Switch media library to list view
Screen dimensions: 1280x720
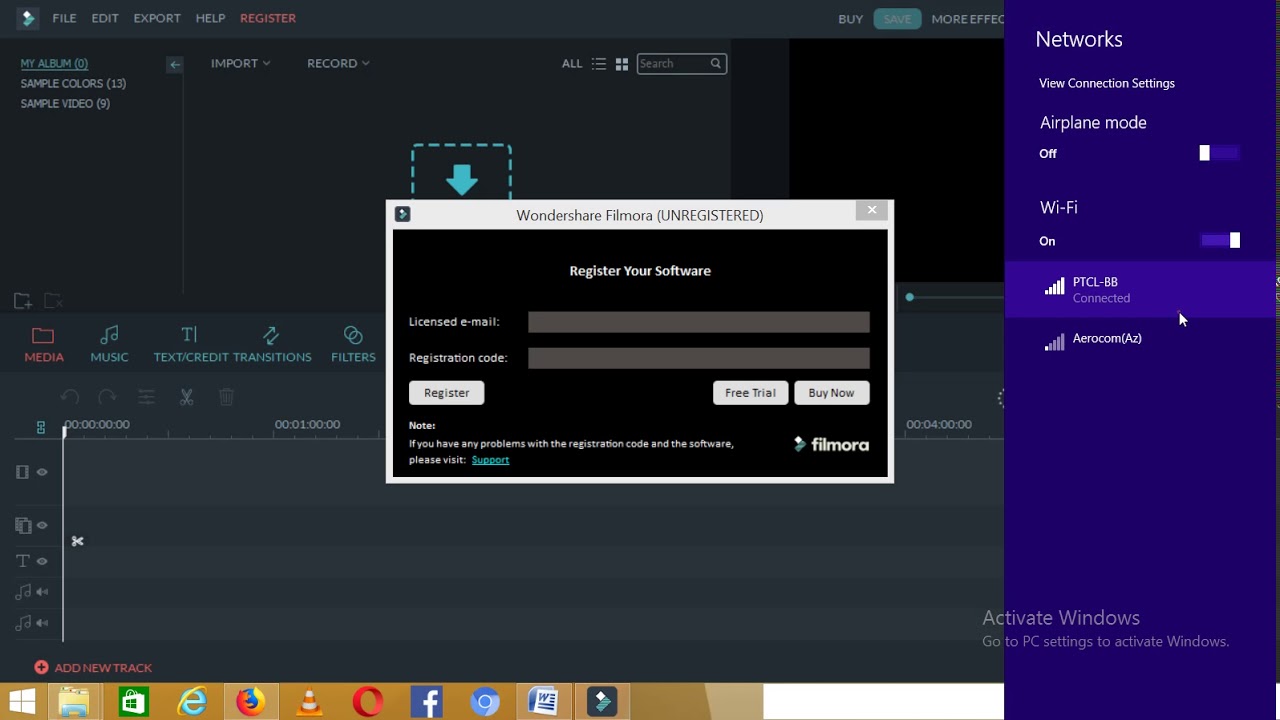tap(599, 63)
